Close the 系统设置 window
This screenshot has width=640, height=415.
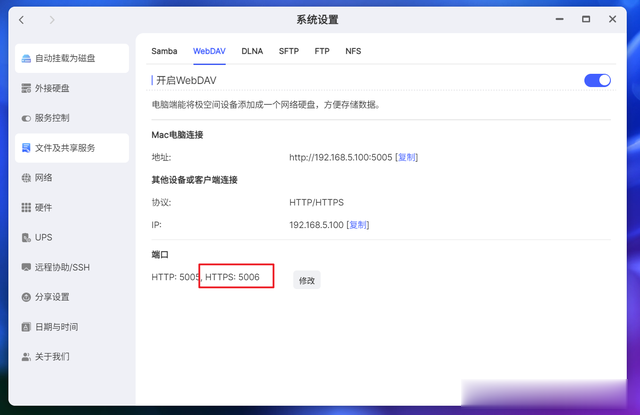point(612,19)
